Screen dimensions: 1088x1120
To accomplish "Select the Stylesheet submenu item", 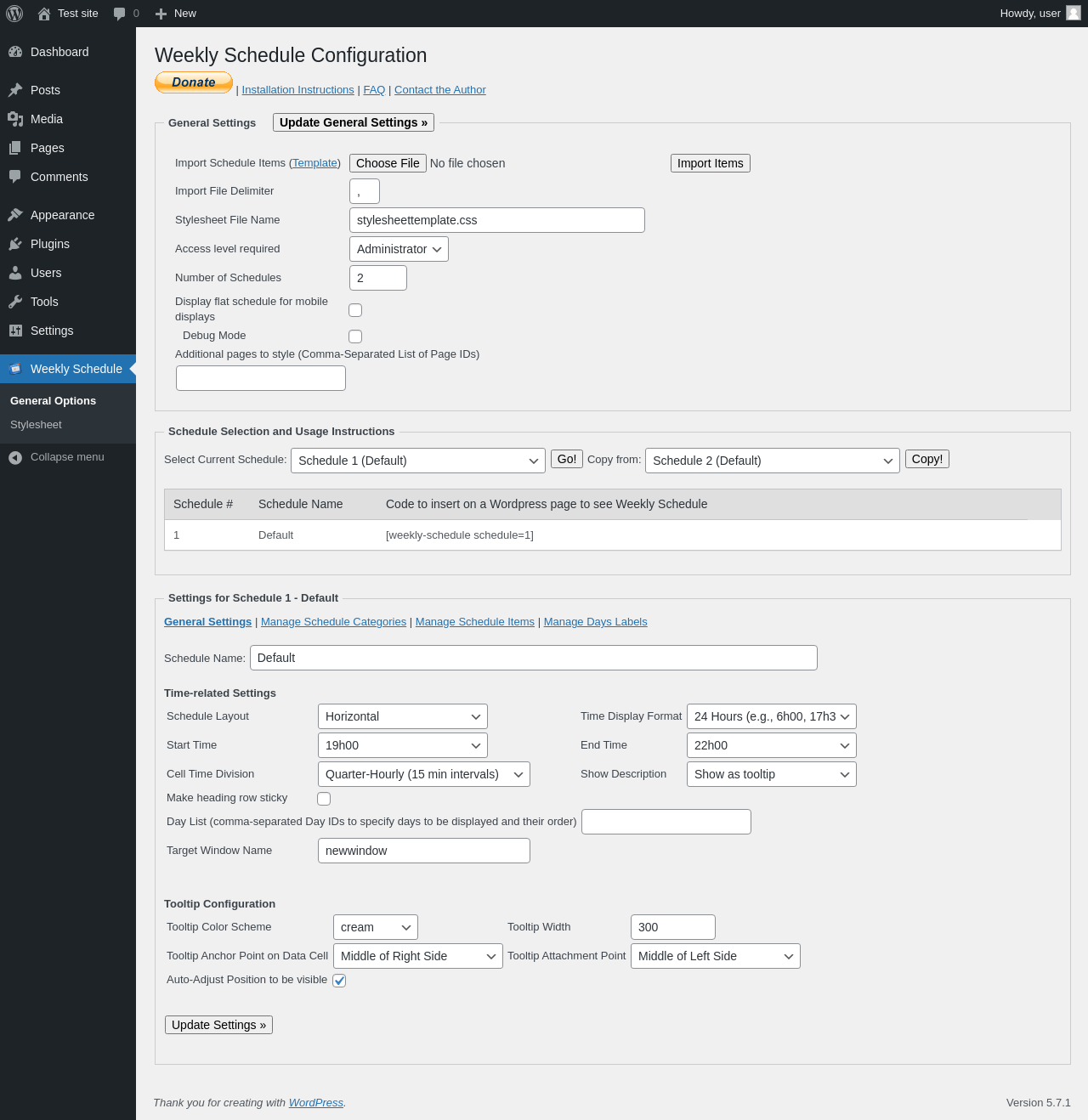I will point(36,425).
